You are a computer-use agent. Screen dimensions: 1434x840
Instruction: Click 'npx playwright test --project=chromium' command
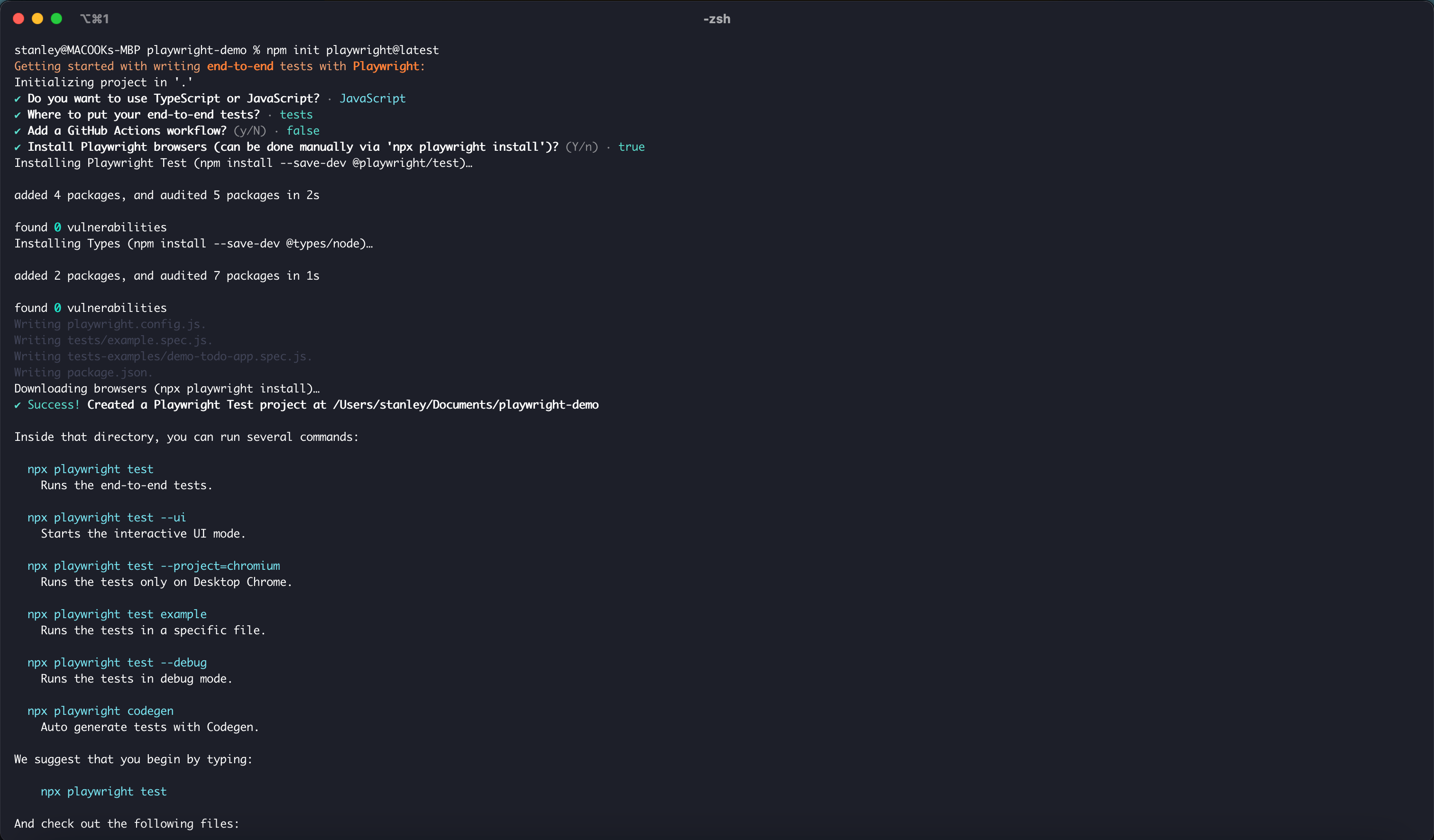(154, 566)
